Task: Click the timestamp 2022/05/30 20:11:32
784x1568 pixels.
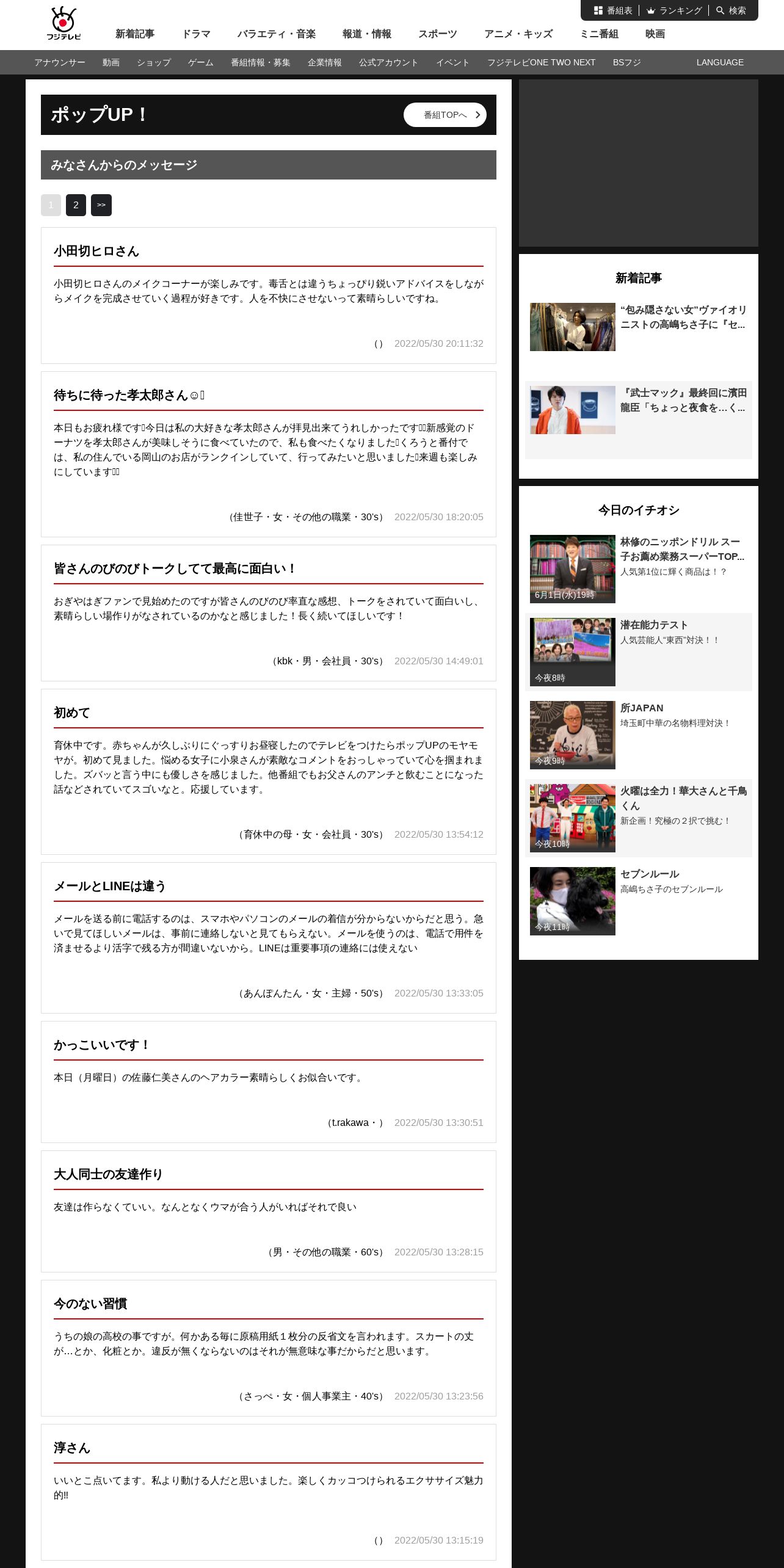Action: pos(439,344)
